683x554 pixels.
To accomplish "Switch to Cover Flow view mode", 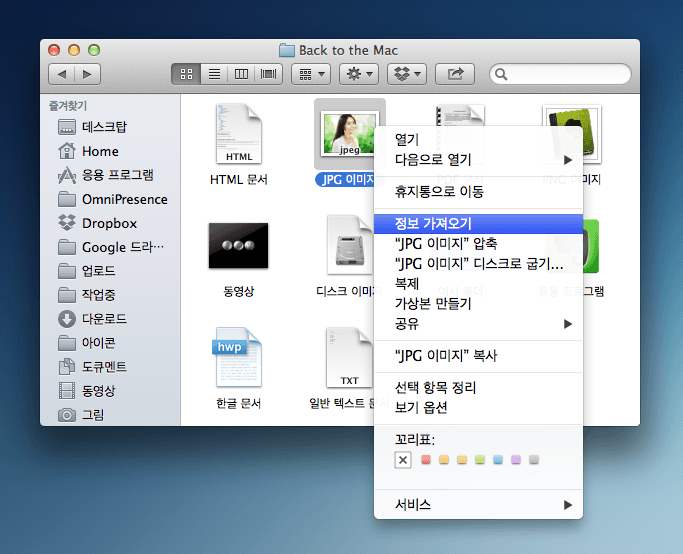I will coord(268,74).
